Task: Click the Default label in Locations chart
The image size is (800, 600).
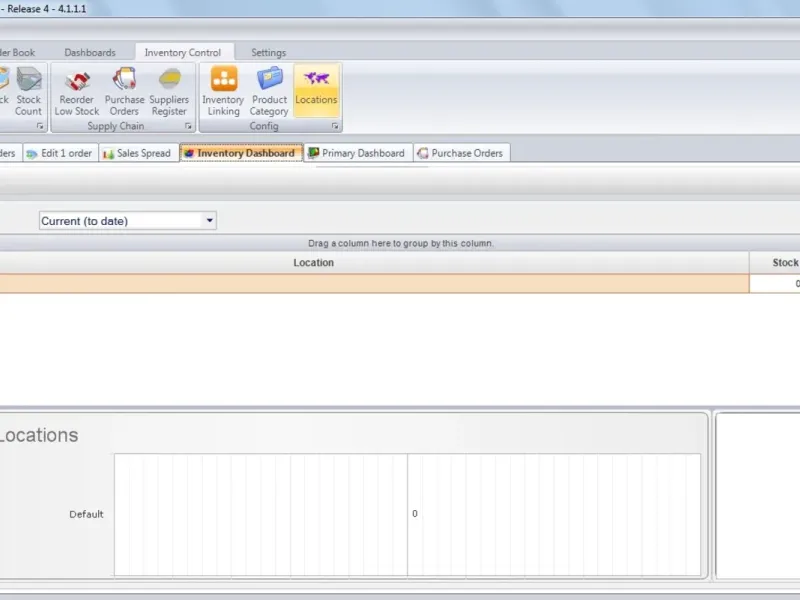Action: click(x=86, y=514)
